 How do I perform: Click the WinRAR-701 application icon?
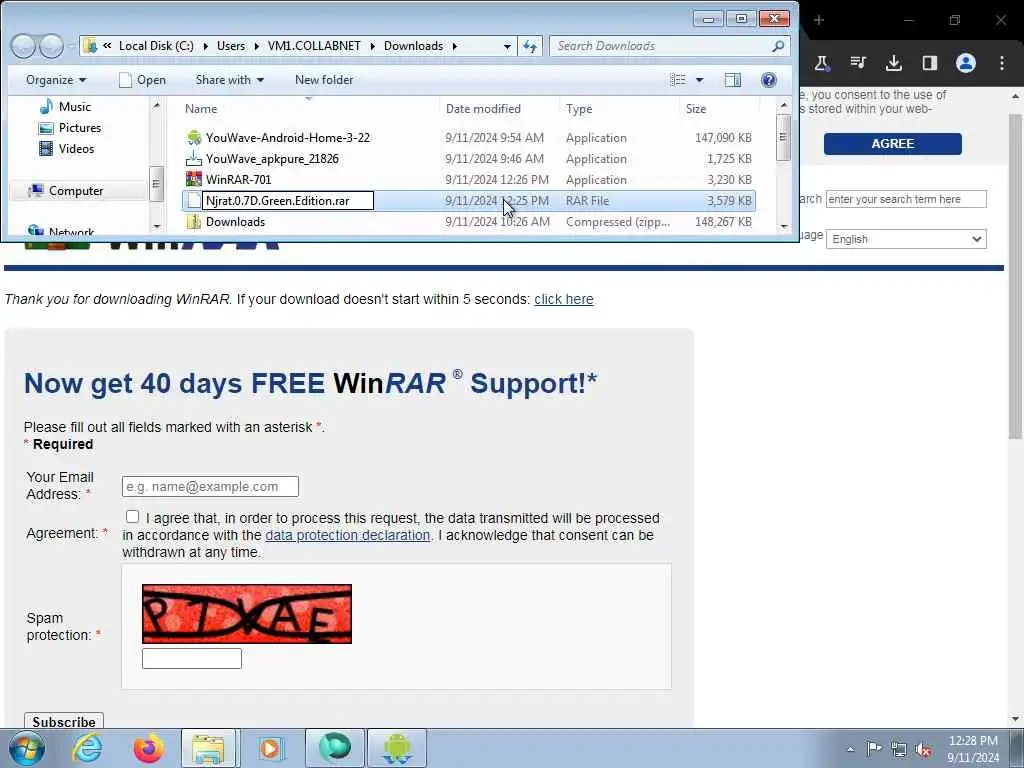194,180
